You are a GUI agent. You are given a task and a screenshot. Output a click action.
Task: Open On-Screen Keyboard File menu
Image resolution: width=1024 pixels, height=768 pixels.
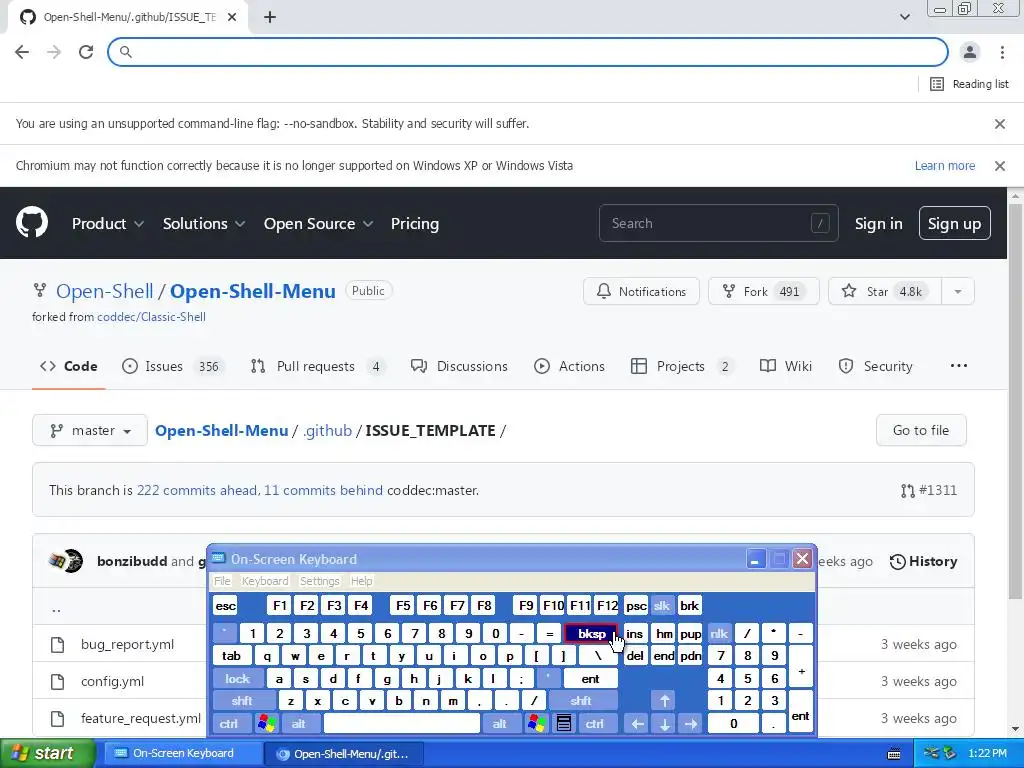pos(222,581)
